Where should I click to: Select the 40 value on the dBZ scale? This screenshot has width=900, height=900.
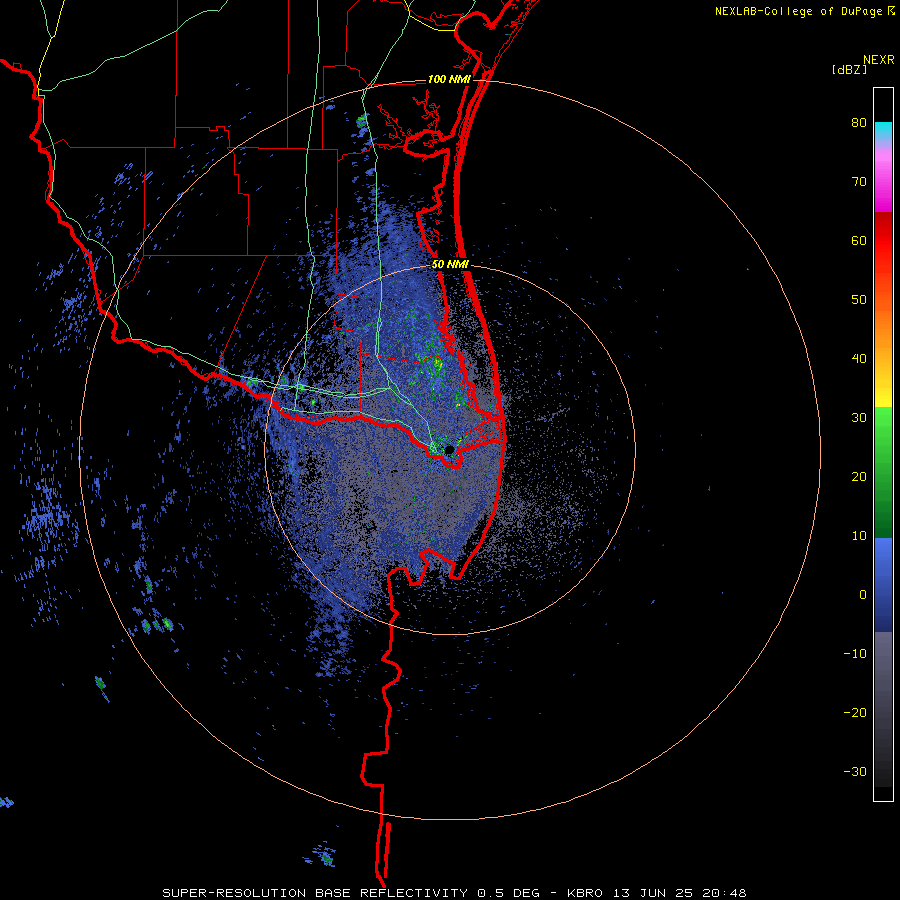pyautogui.click(x=859, y=359)
